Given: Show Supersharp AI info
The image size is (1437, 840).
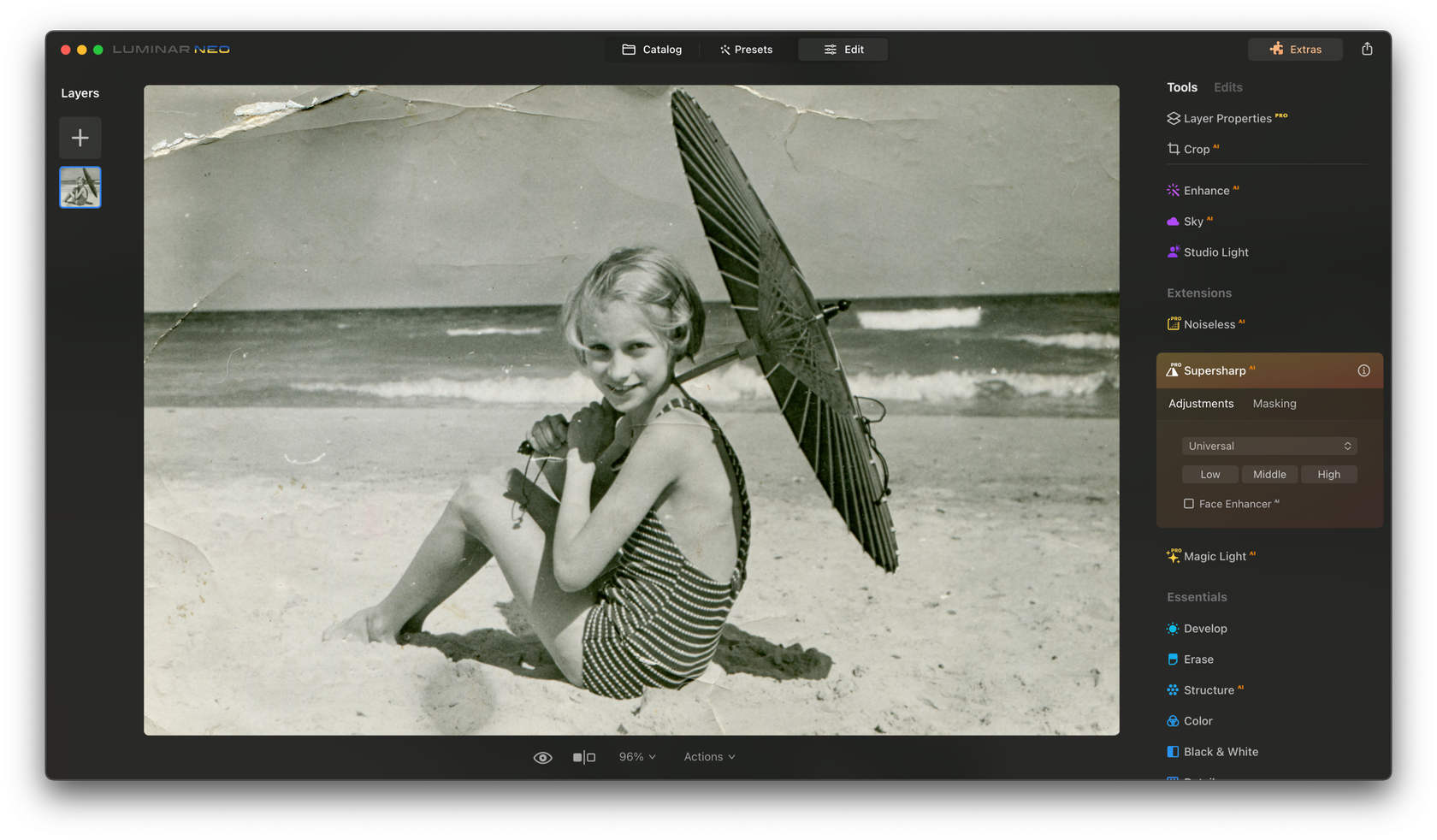Looking at the screenshot, I should pyautogui.click(x=1363, y=370).
